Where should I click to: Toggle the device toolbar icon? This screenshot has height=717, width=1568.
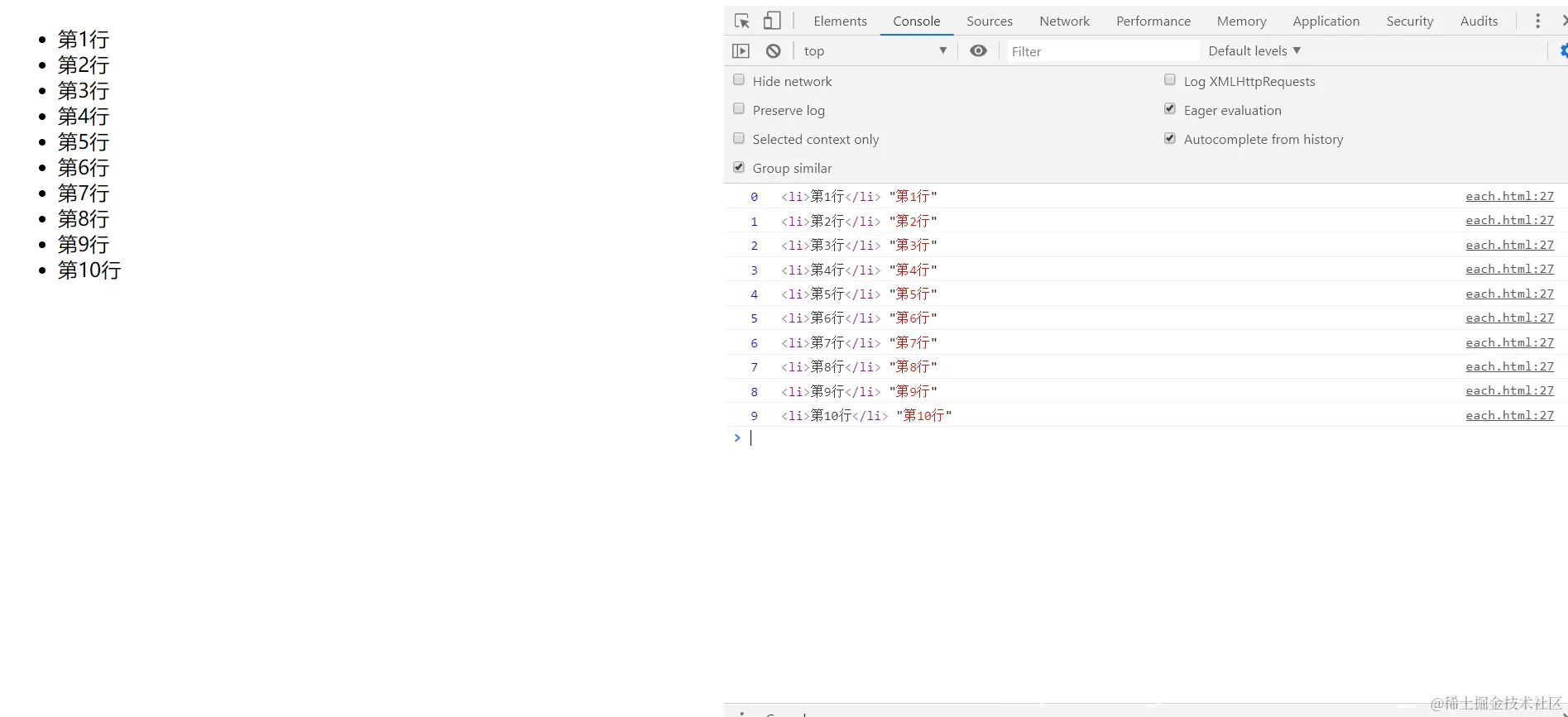click(772, 21)
